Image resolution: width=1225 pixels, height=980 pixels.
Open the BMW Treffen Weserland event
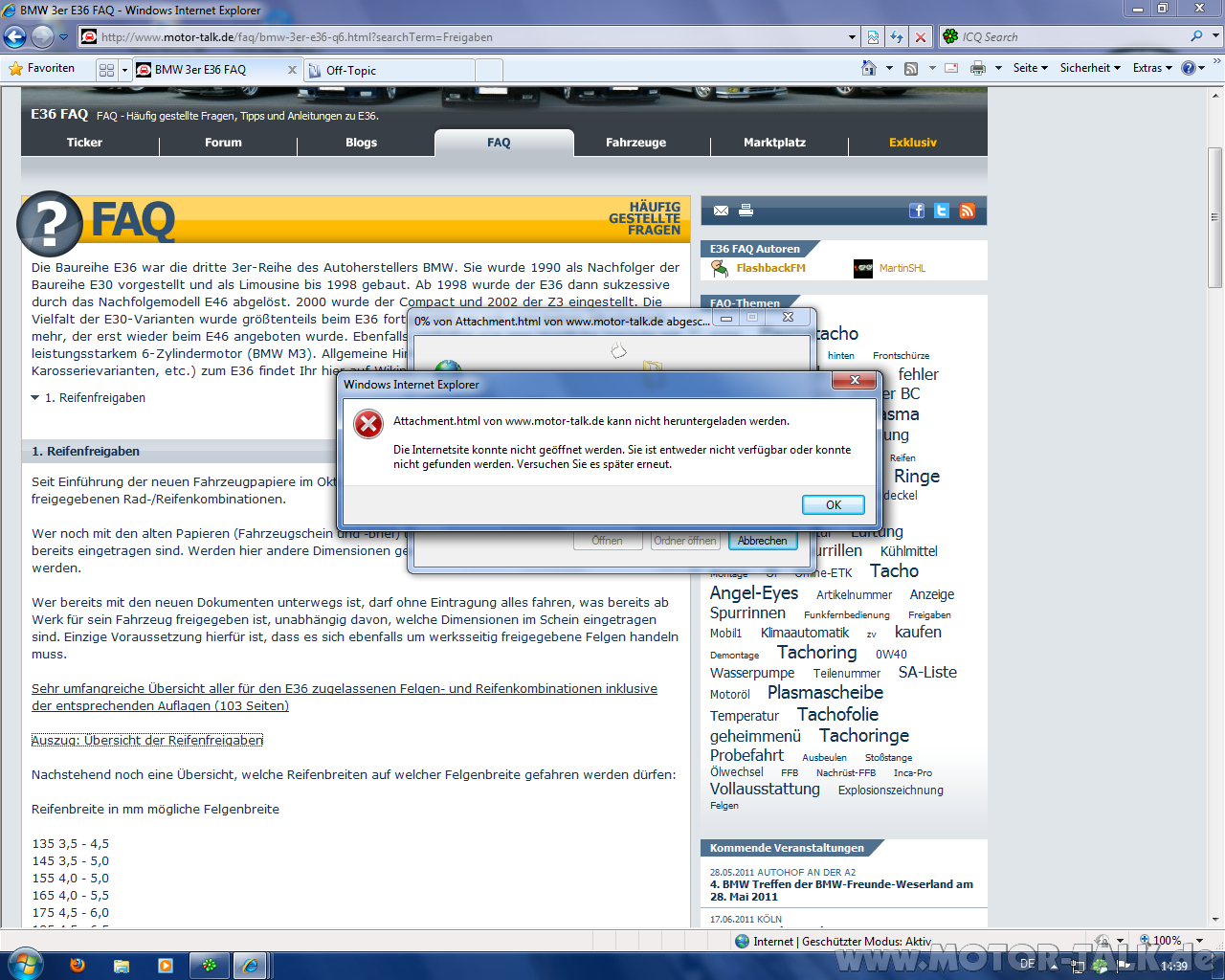(841, 890)
